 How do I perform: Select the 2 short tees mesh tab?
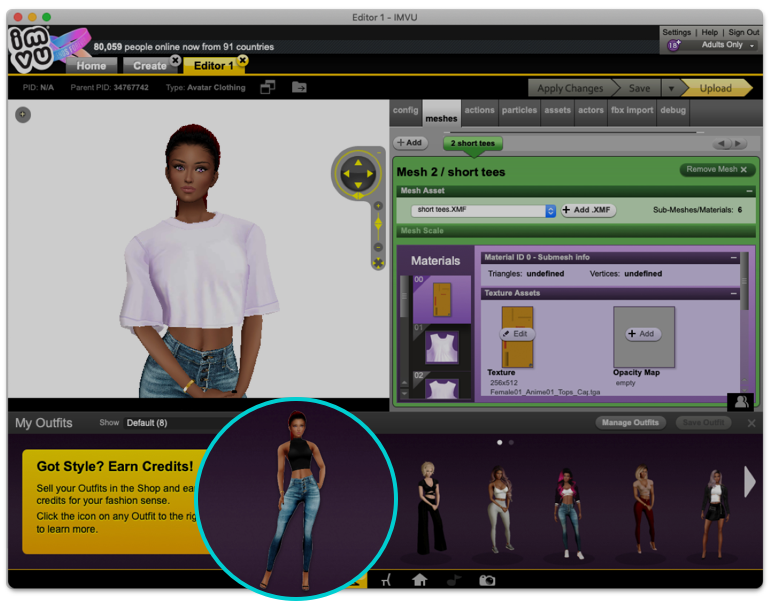473,143
